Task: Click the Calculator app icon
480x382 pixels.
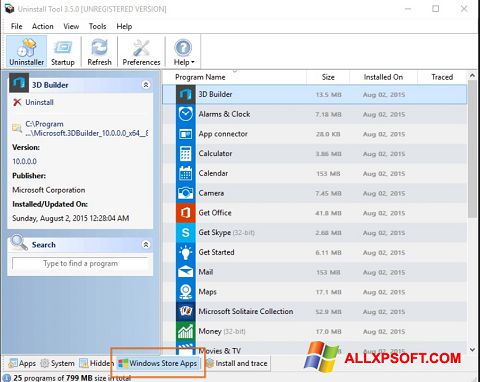Action: 185,154
